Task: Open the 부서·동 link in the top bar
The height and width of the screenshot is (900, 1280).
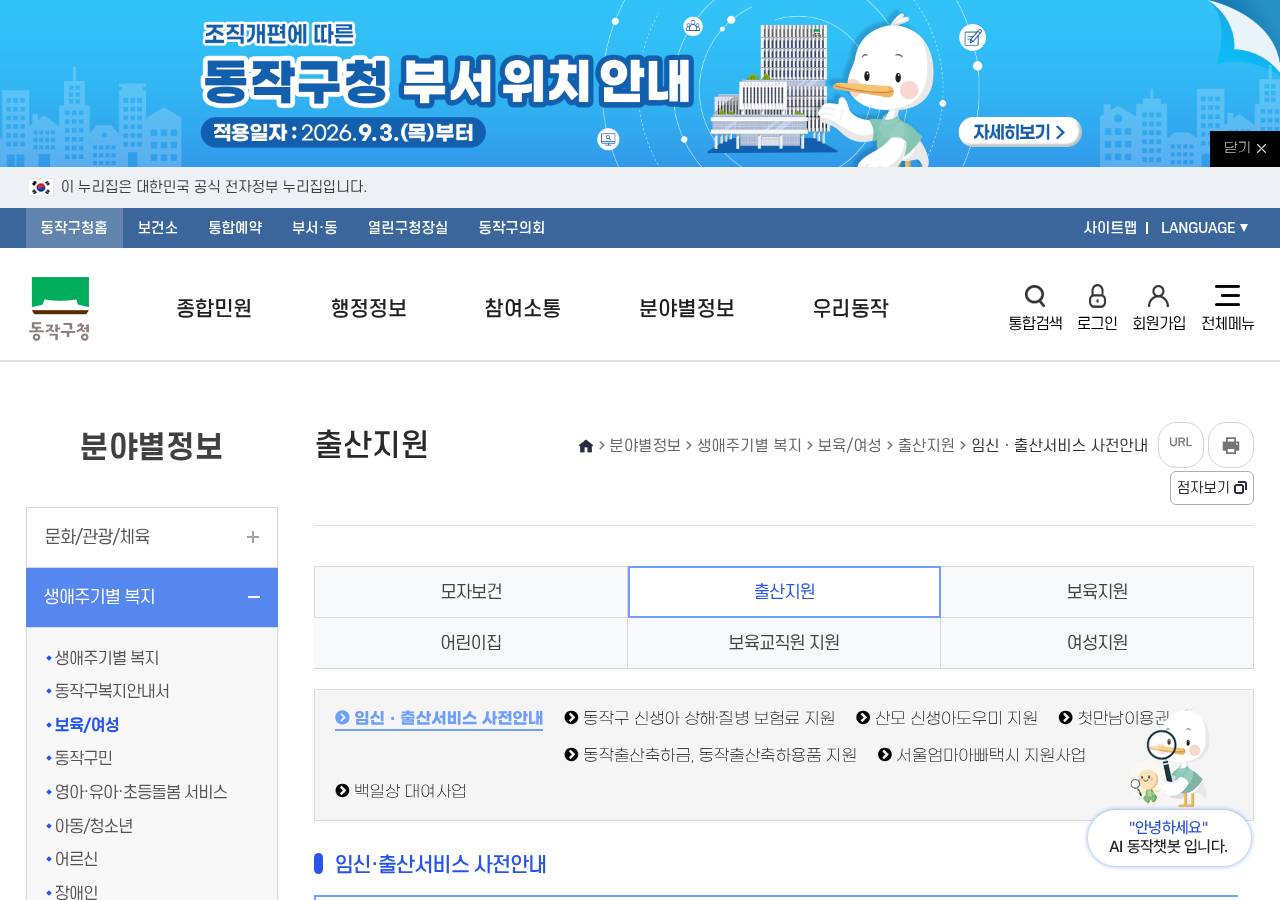Action: coord(315,228)
